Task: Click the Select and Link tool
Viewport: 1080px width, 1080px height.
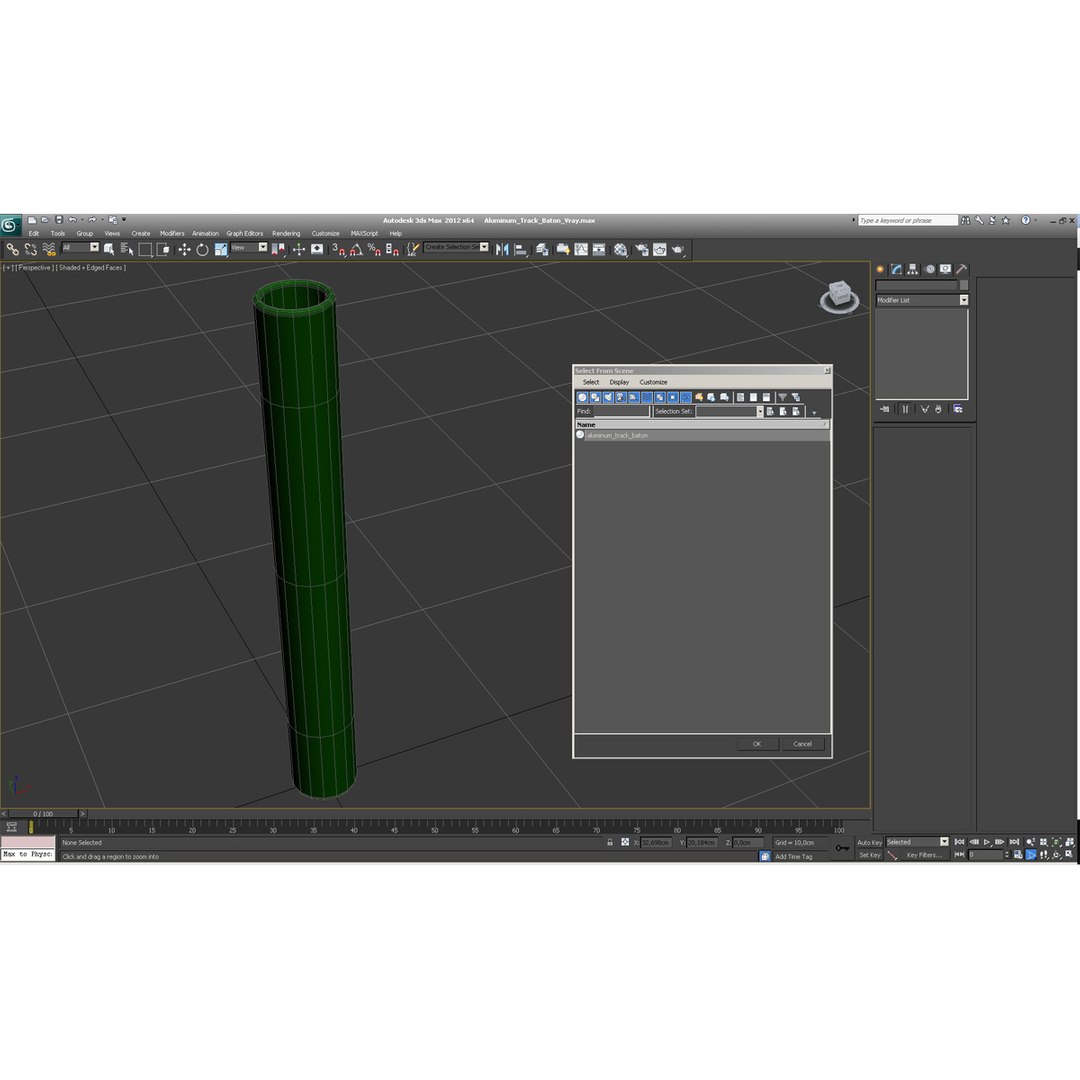Action: click(12, 249)
